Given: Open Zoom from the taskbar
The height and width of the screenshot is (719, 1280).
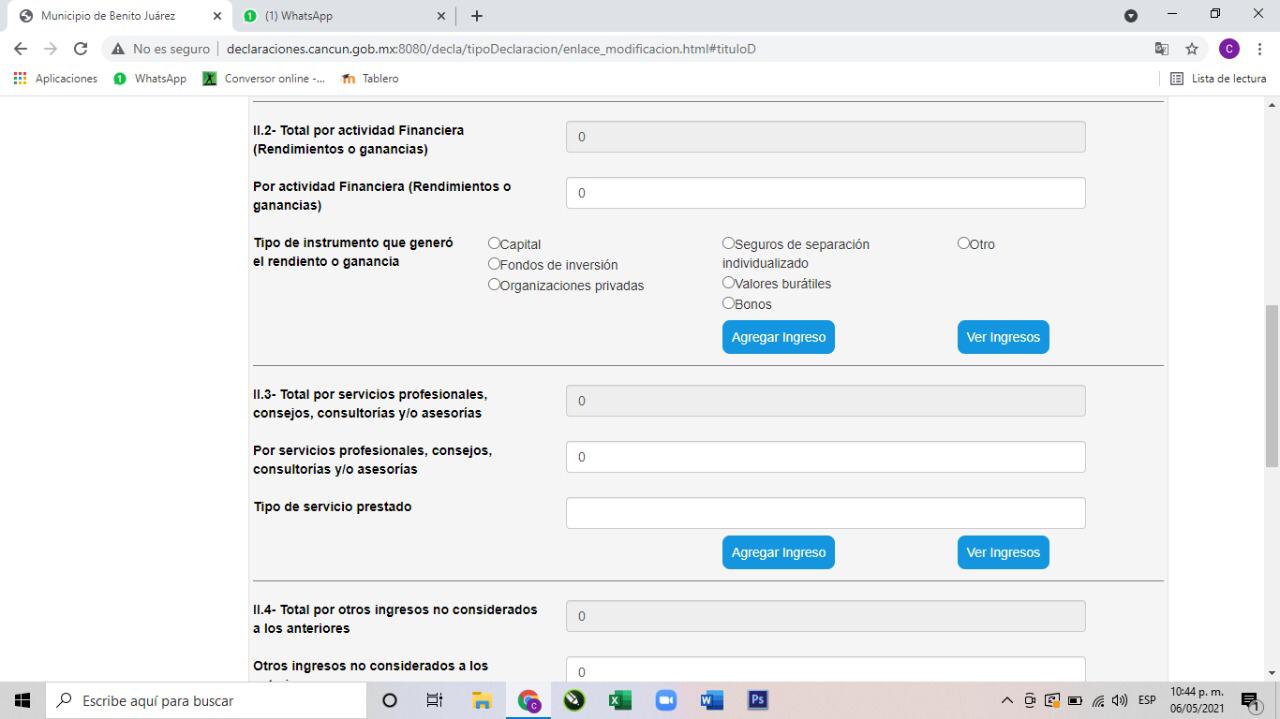Looking at the screenshot, I should point(666,700).
